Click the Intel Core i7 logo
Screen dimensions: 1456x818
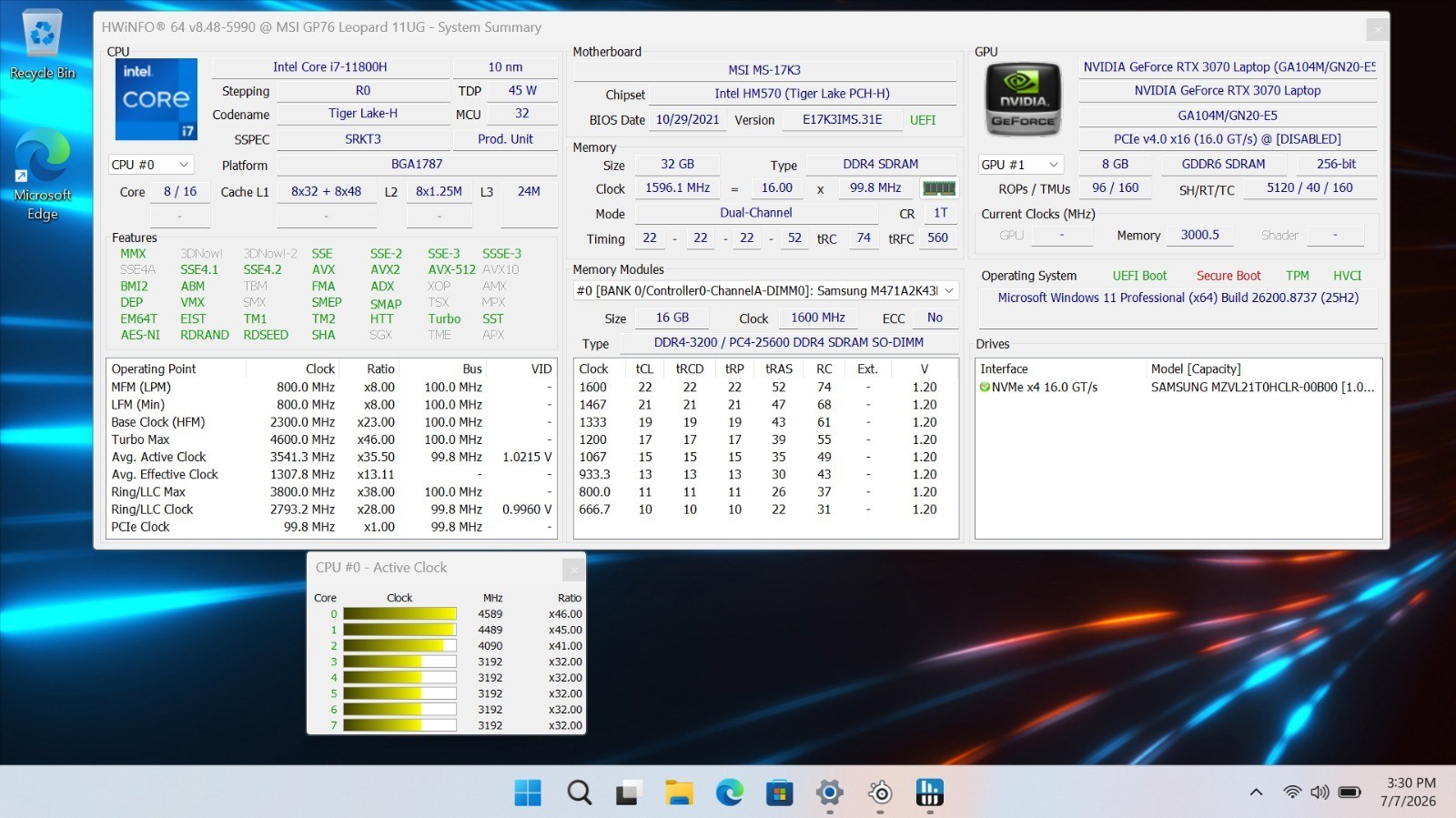pos(156,100)
